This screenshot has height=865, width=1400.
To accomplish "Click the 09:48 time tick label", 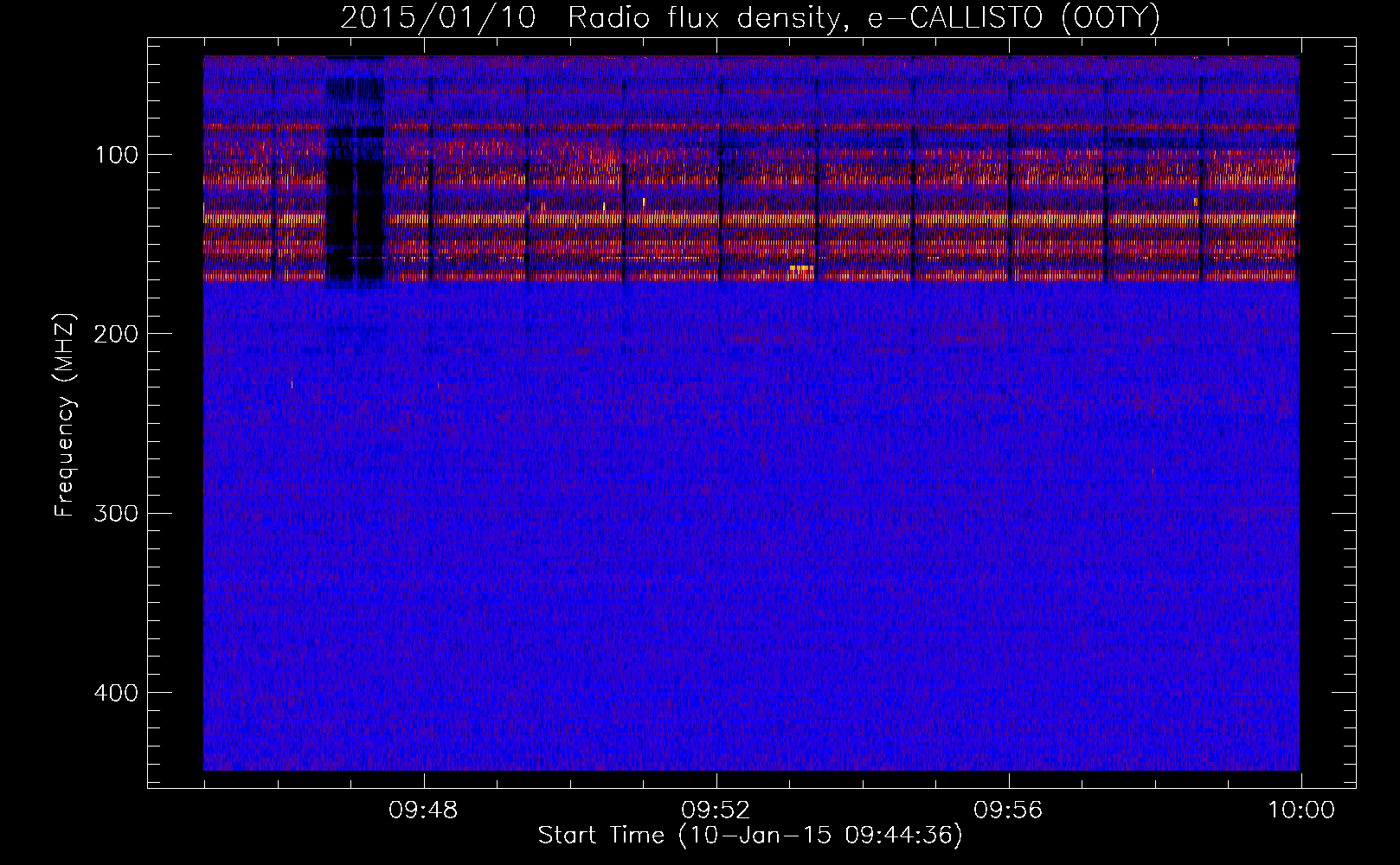I will point(423,811).
